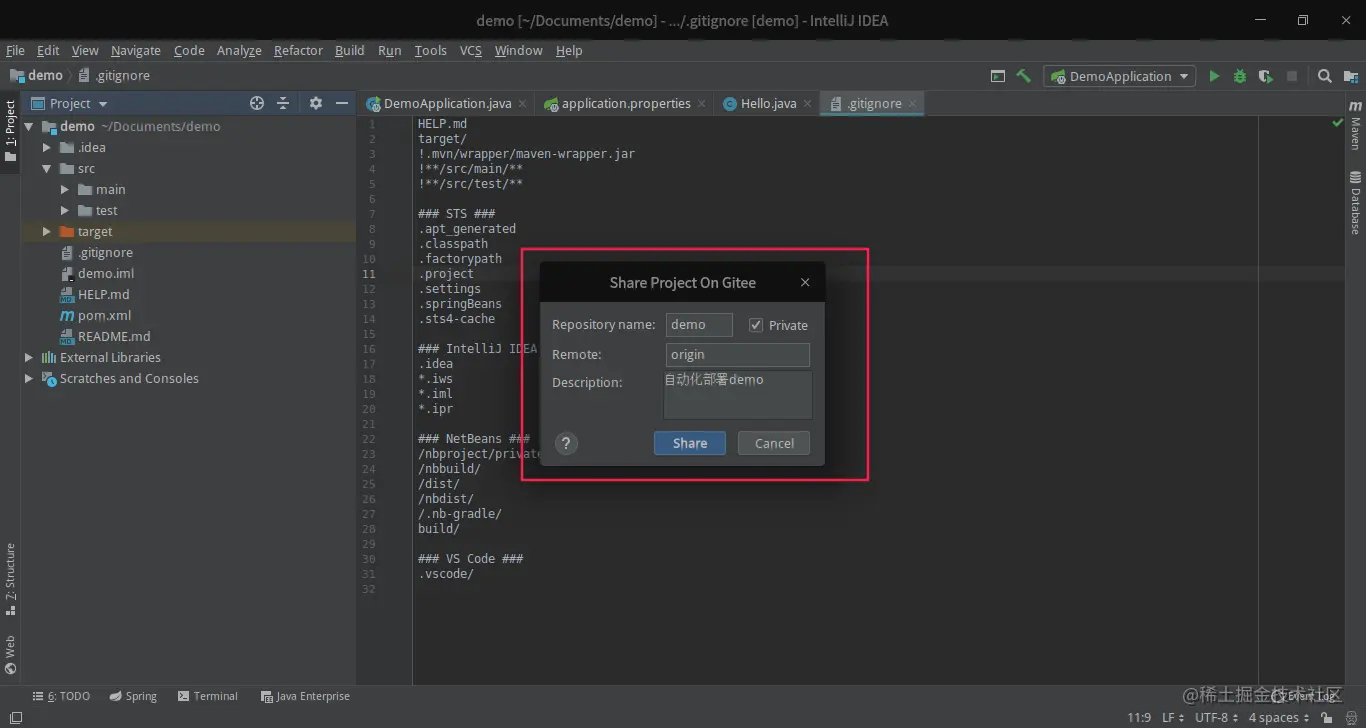Screen dimensions: 1366x728
Task: Click the demo breadcrumb in navigation bar
Action: [37, 76]
